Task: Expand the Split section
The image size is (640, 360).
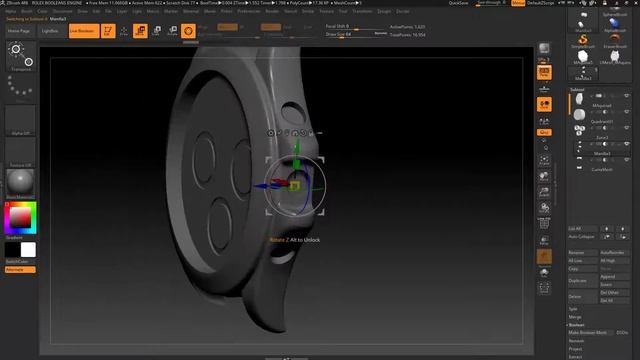Action: (573, 309)
